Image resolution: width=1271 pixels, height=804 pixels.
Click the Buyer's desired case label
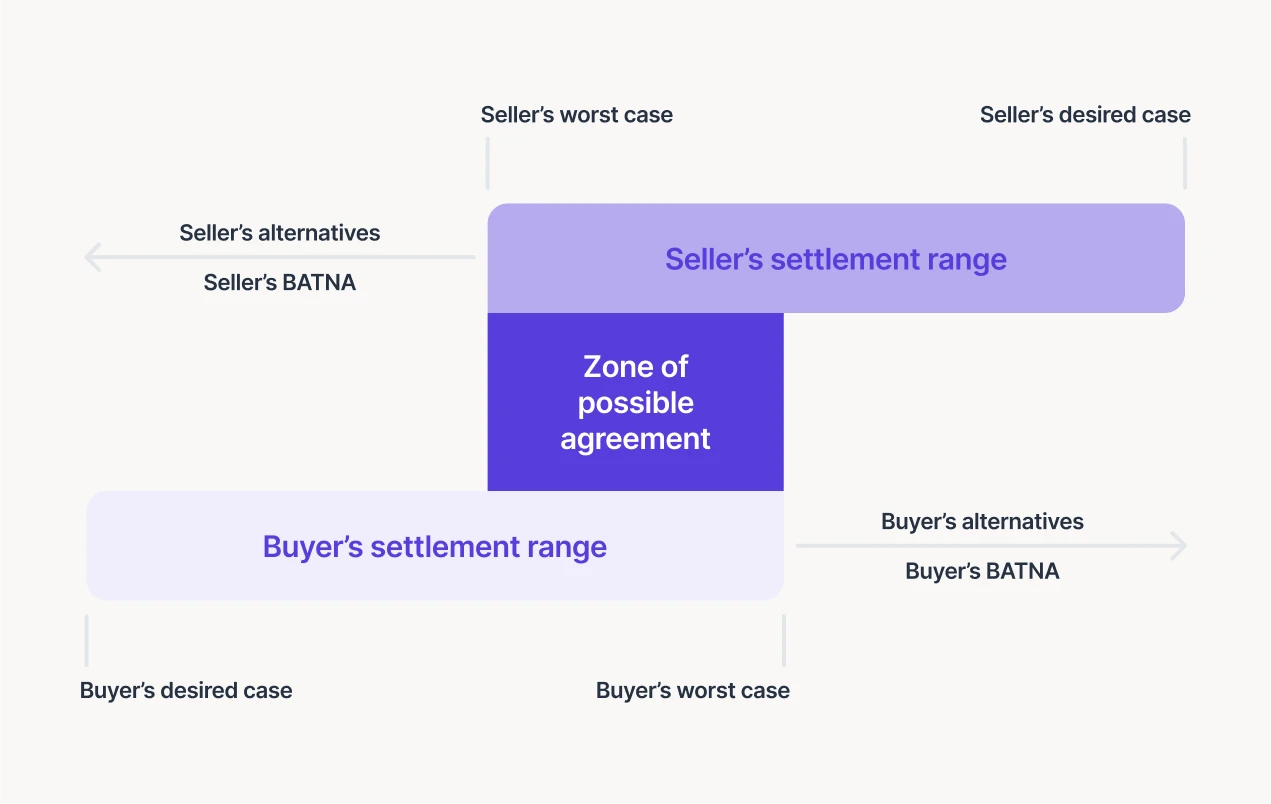pyautogui.click(x=186, y=691)
